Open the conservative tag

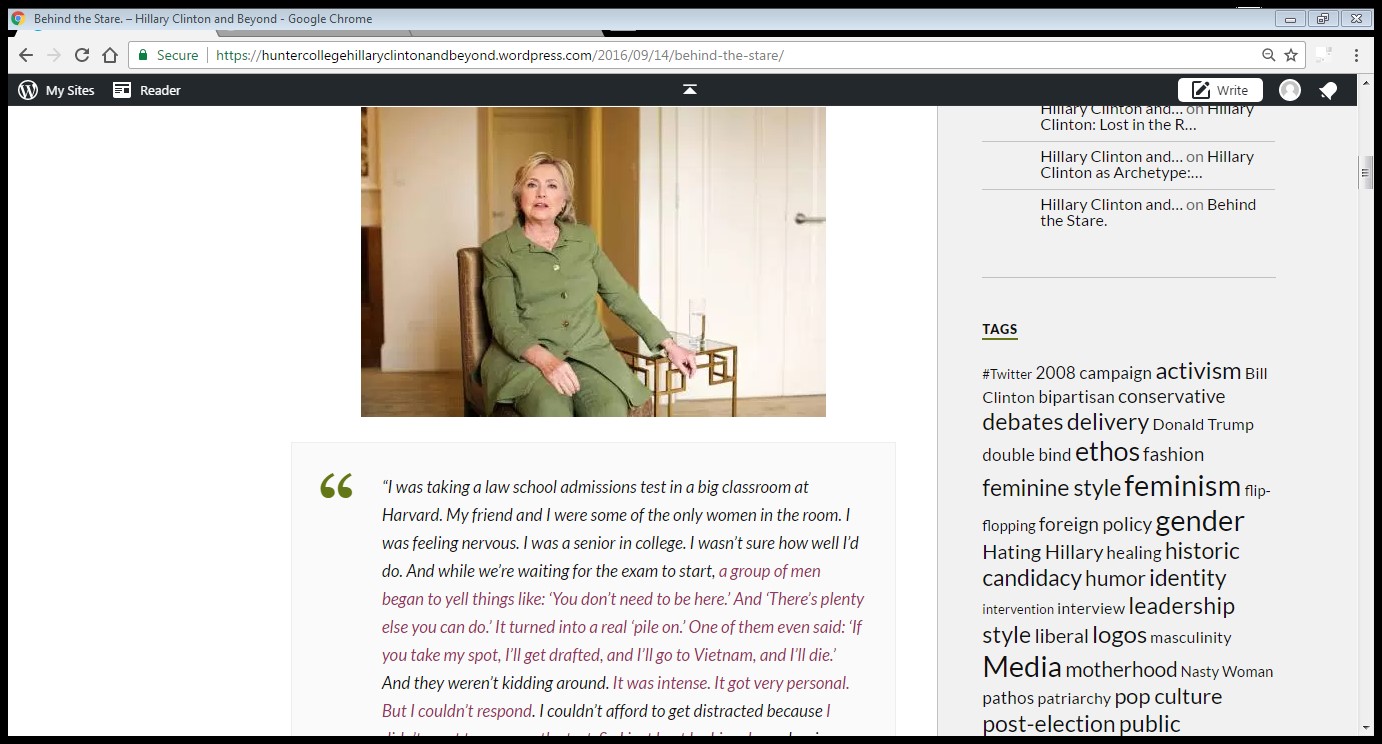pos(1171,396)
